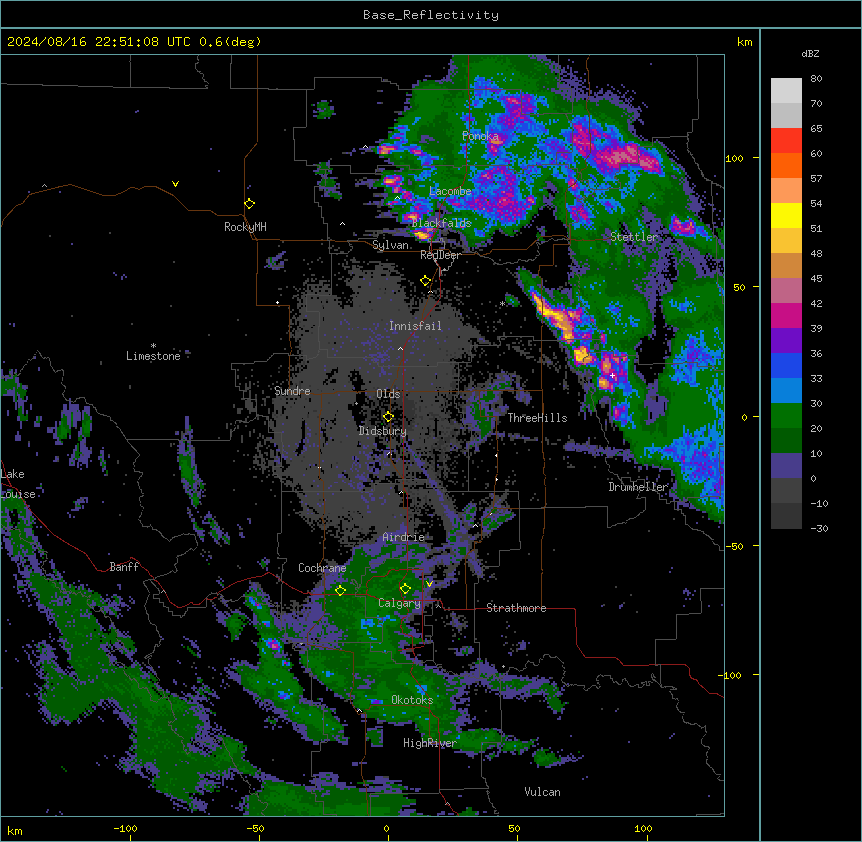862x842 pixels.
Task: Click the Airdrie label
Action: (x=403, y=537)
